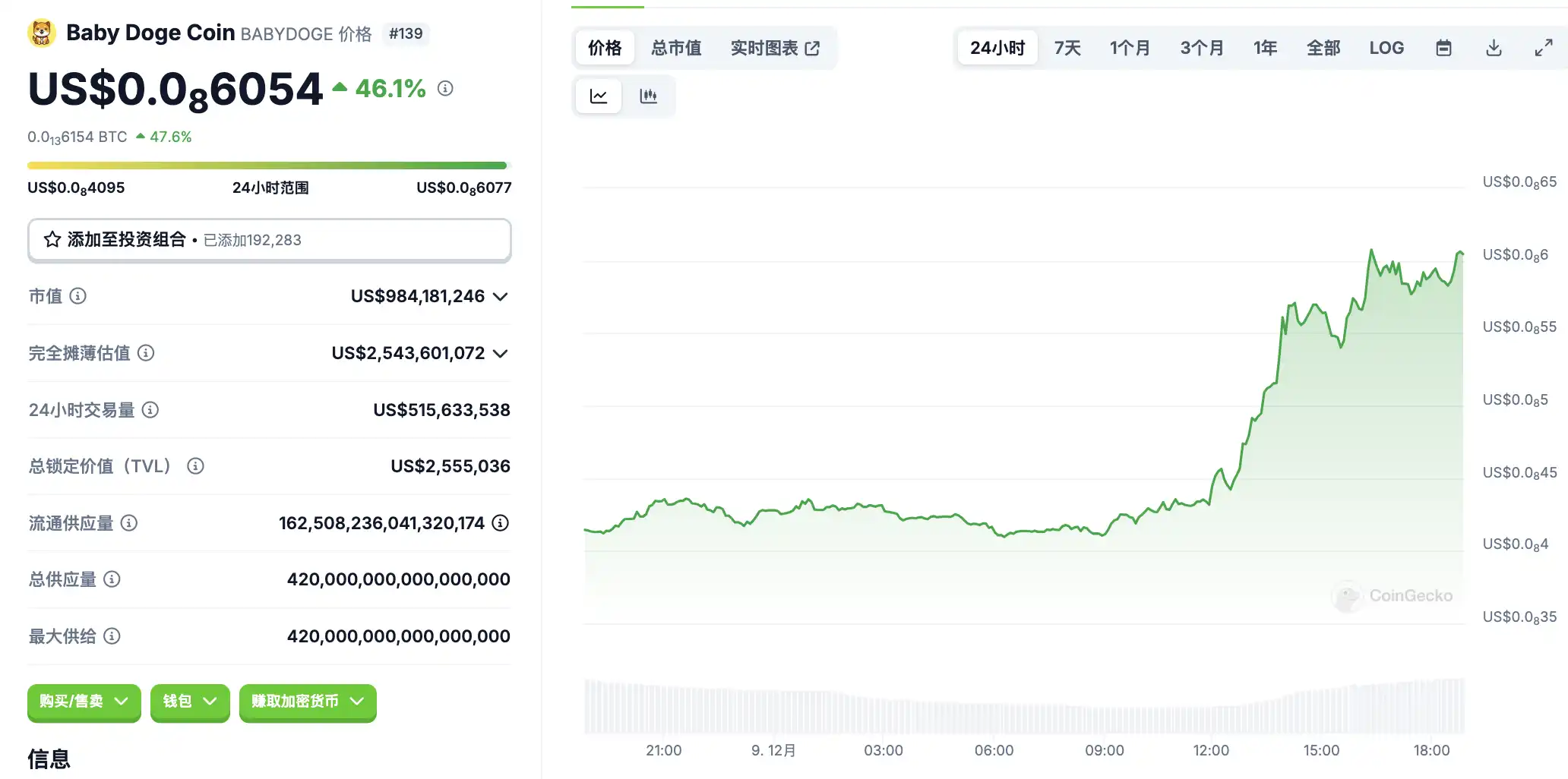This screenshot has width=1568, height=779.
Task: Open the 钱包 dropdown
Action: (190, 702)
